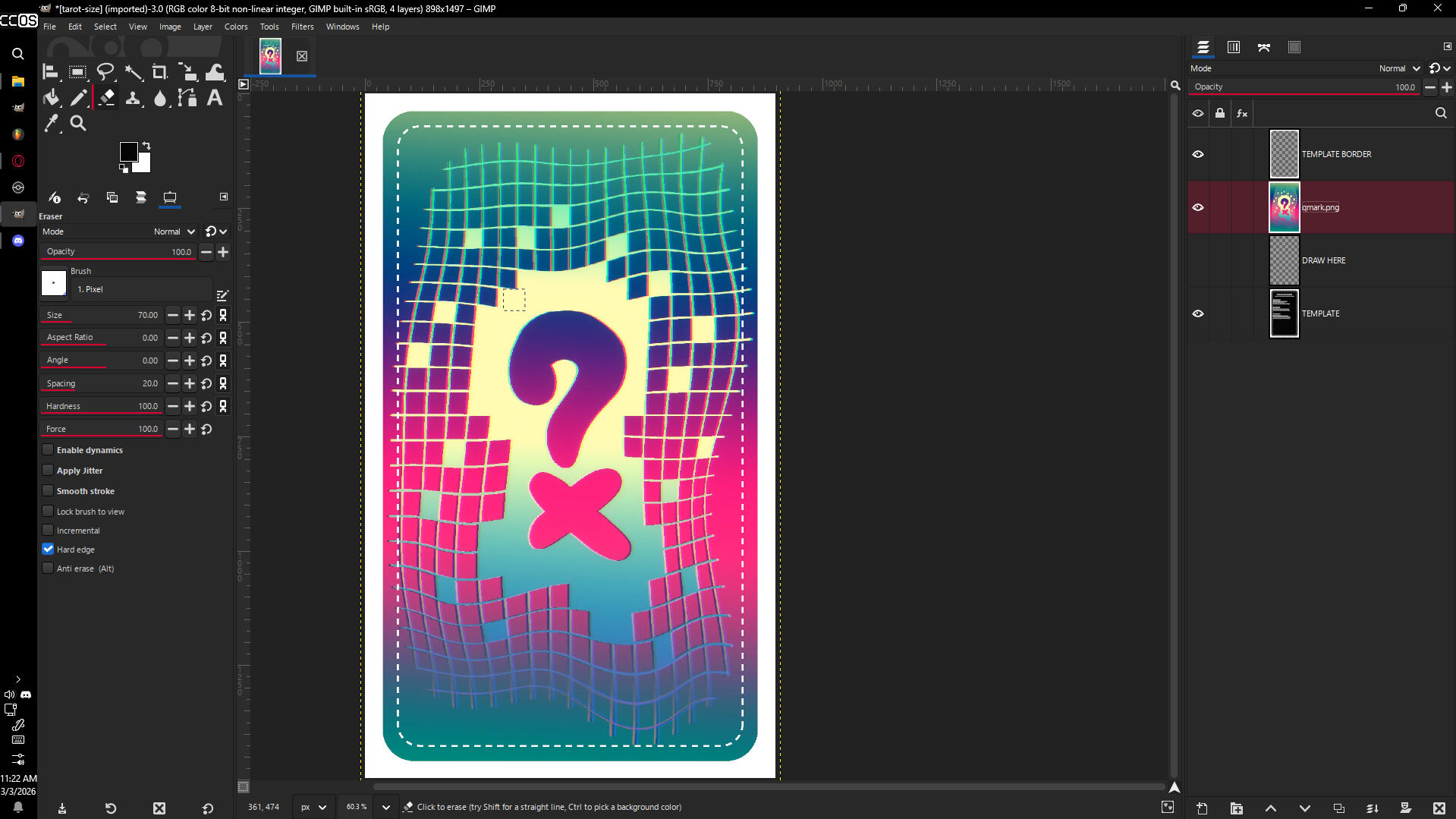Select the Color Picker eyedropper tool
Viewport: 1456px width, 819px height.
coord(52,123)
